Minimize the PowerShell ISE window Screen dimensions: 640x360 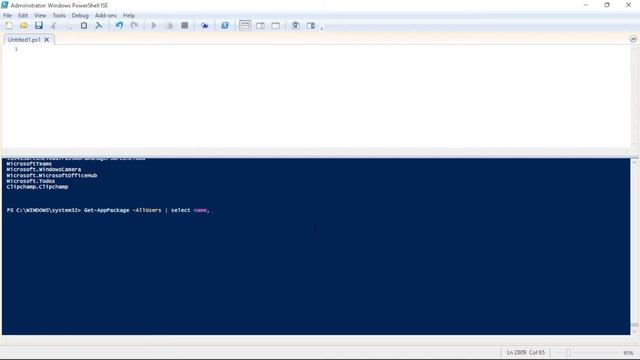point(586,5)
